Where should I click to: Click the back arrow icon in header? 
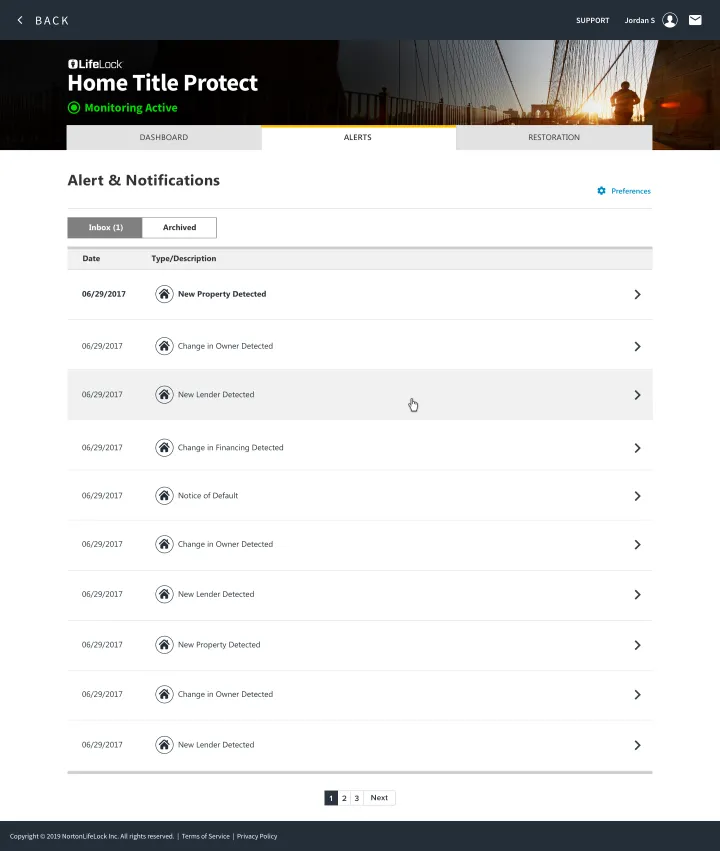point(20,20)
